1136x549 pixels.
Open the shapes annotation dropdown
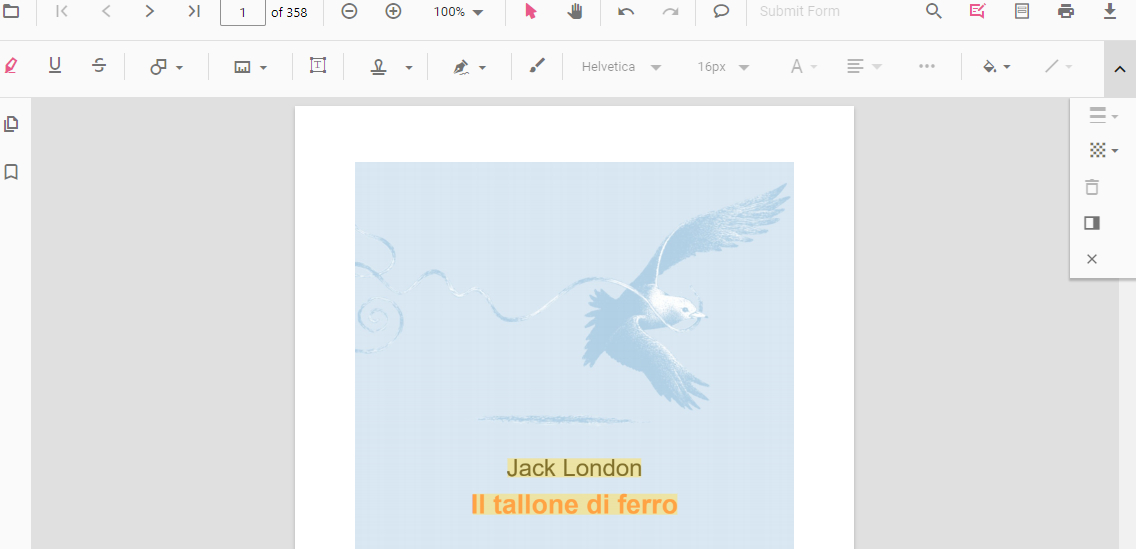point(167,67)
